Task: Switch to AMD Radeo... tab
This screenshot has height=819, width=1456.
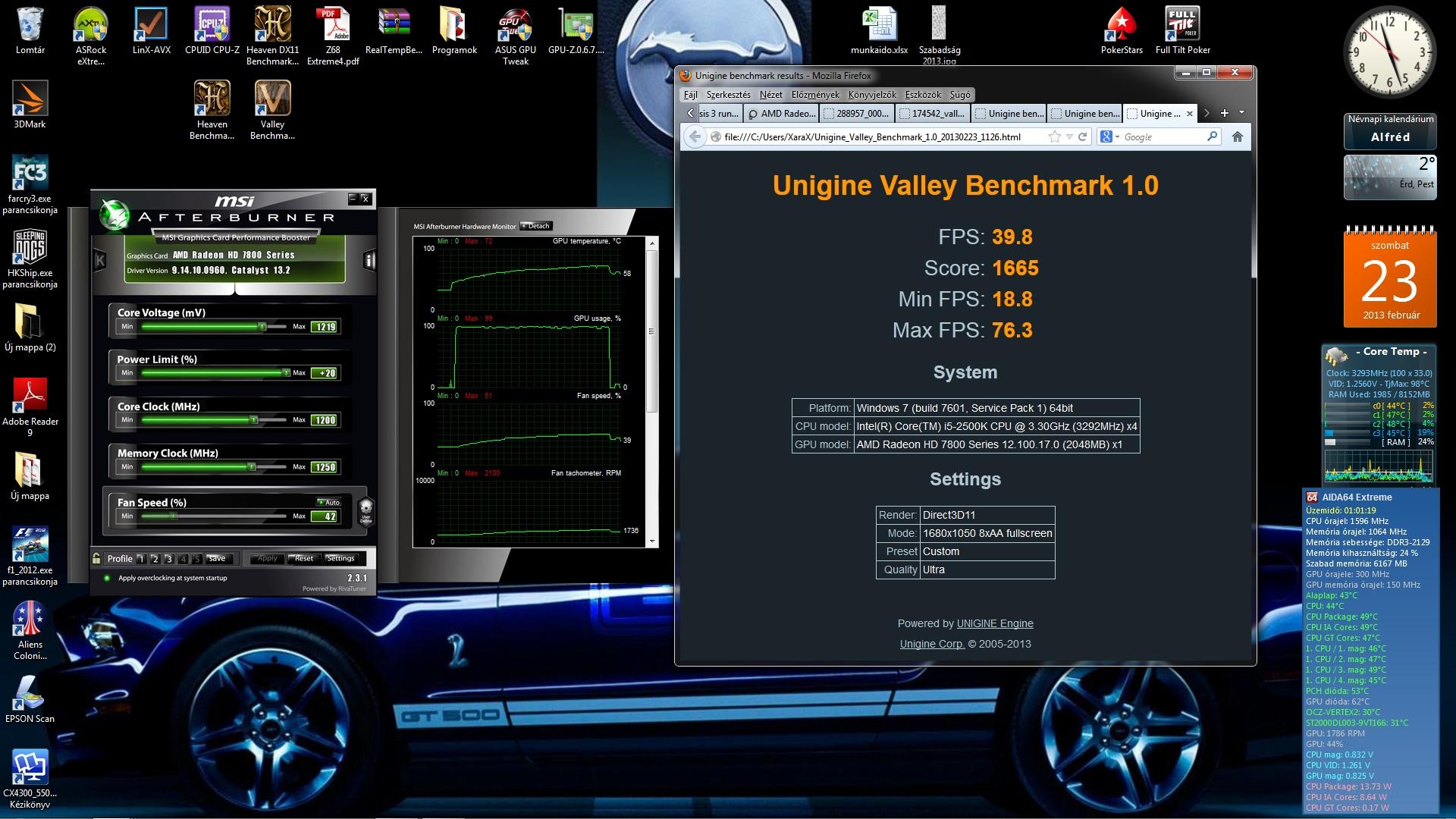Action: tap(782, 114)
